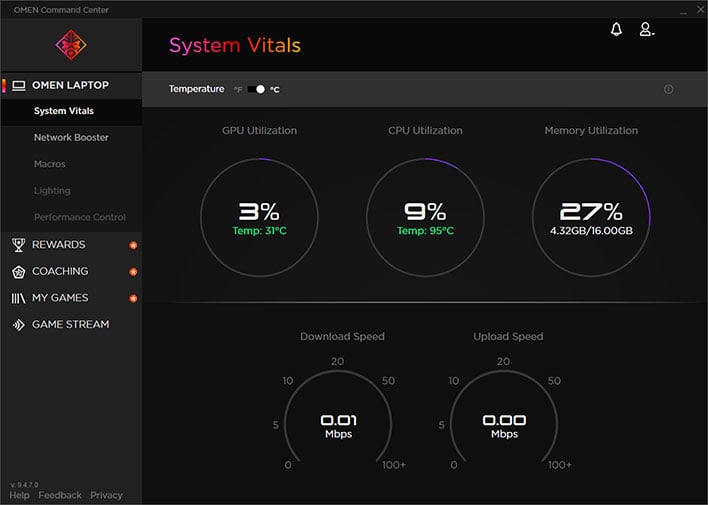The image size is (708, 505).
Task: Click the Rewards trophy icon
Action: (x=19, y=245)
